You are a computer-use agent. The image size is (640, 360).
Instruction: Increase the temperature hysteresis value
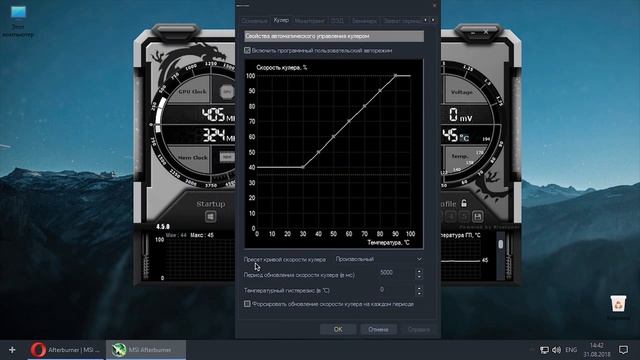tap(419, 287)
